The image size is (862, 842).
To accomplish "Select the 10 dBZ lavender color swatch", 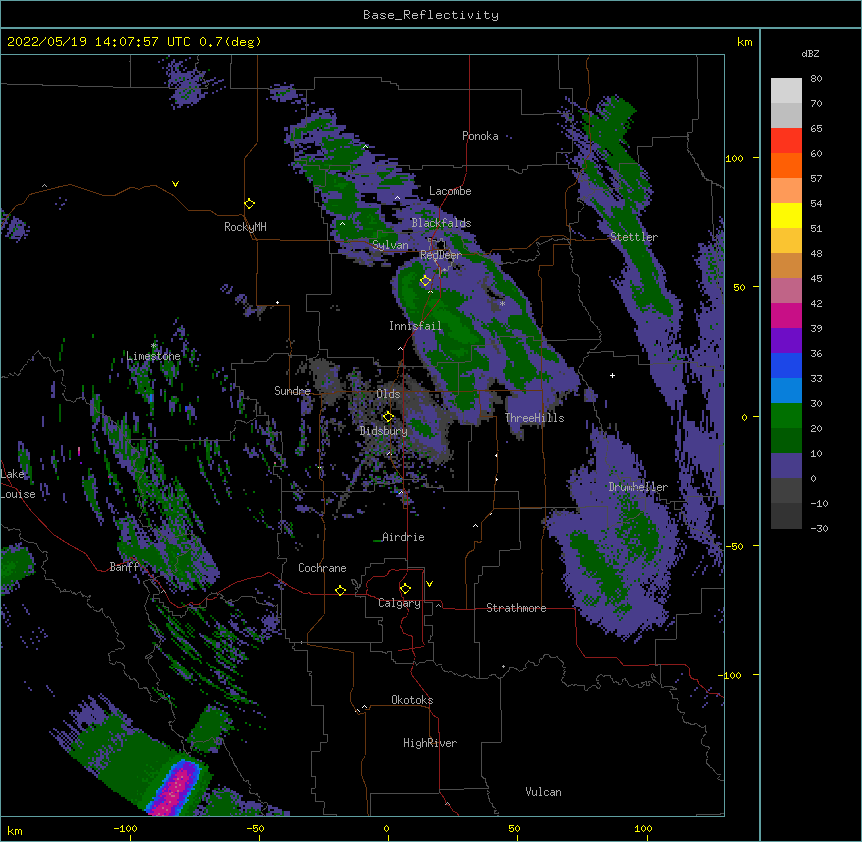I will click(786, 466).
